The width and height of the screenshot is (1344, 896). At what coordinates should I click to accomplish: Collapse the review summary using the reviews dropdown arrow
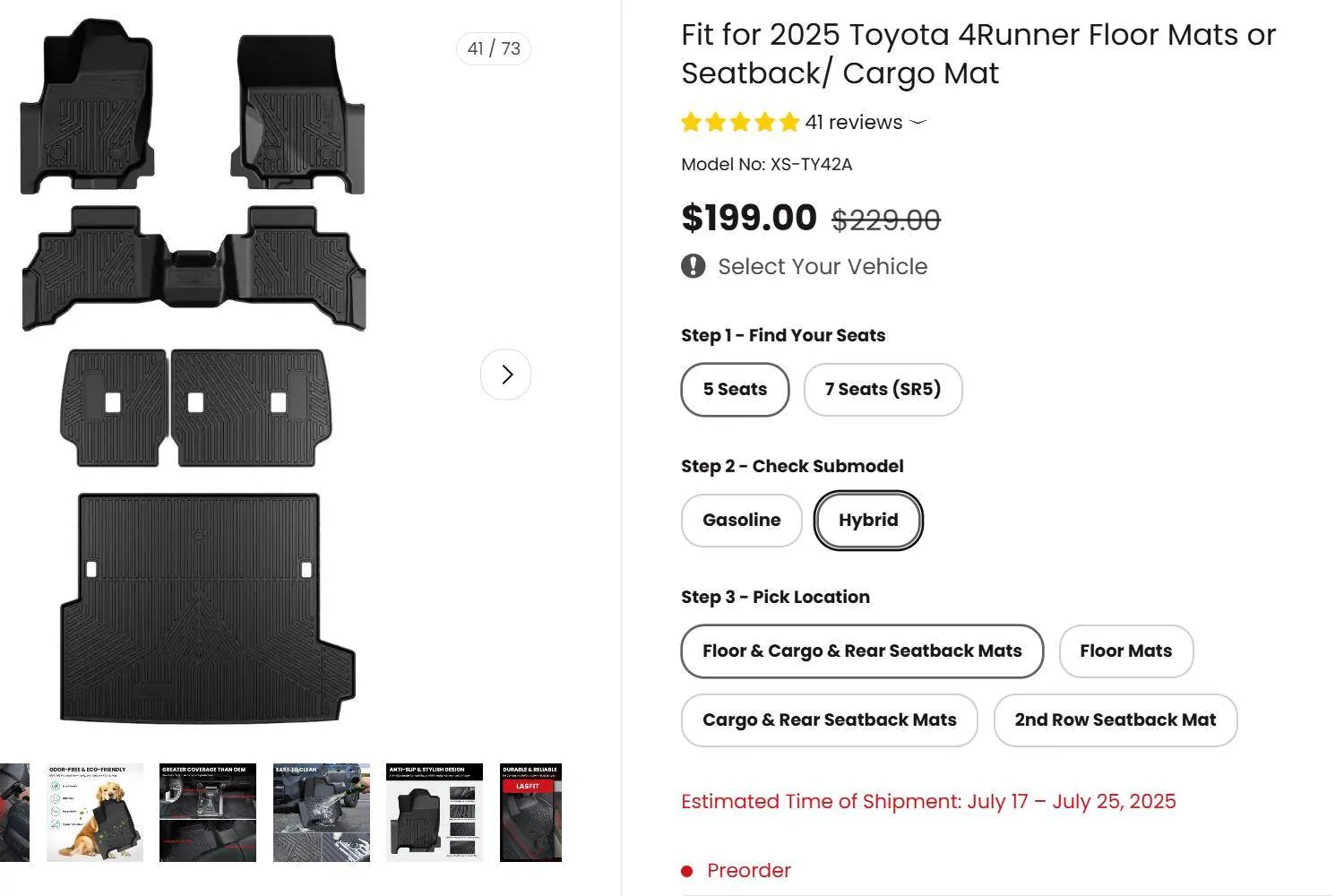tap(919, 123)
